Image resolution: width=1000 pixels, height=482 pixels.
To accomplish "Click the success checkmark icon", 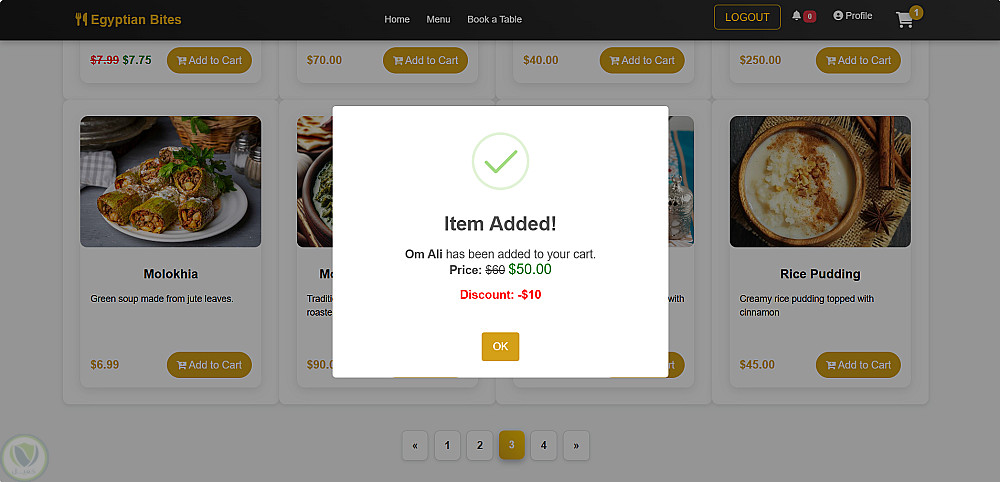I will [500, 161].
